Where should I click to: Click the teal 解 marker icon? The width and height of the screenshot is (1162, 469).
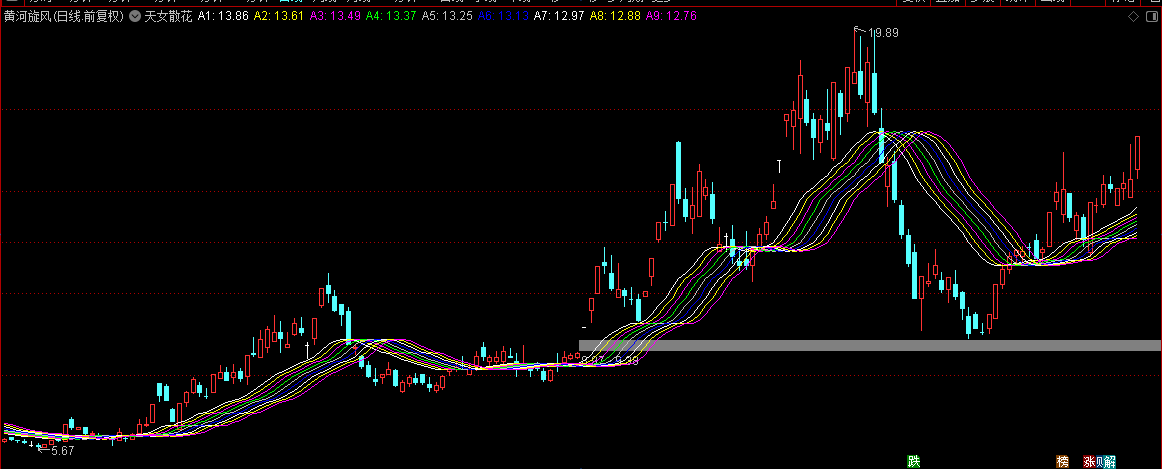[x=1110, y=462]
